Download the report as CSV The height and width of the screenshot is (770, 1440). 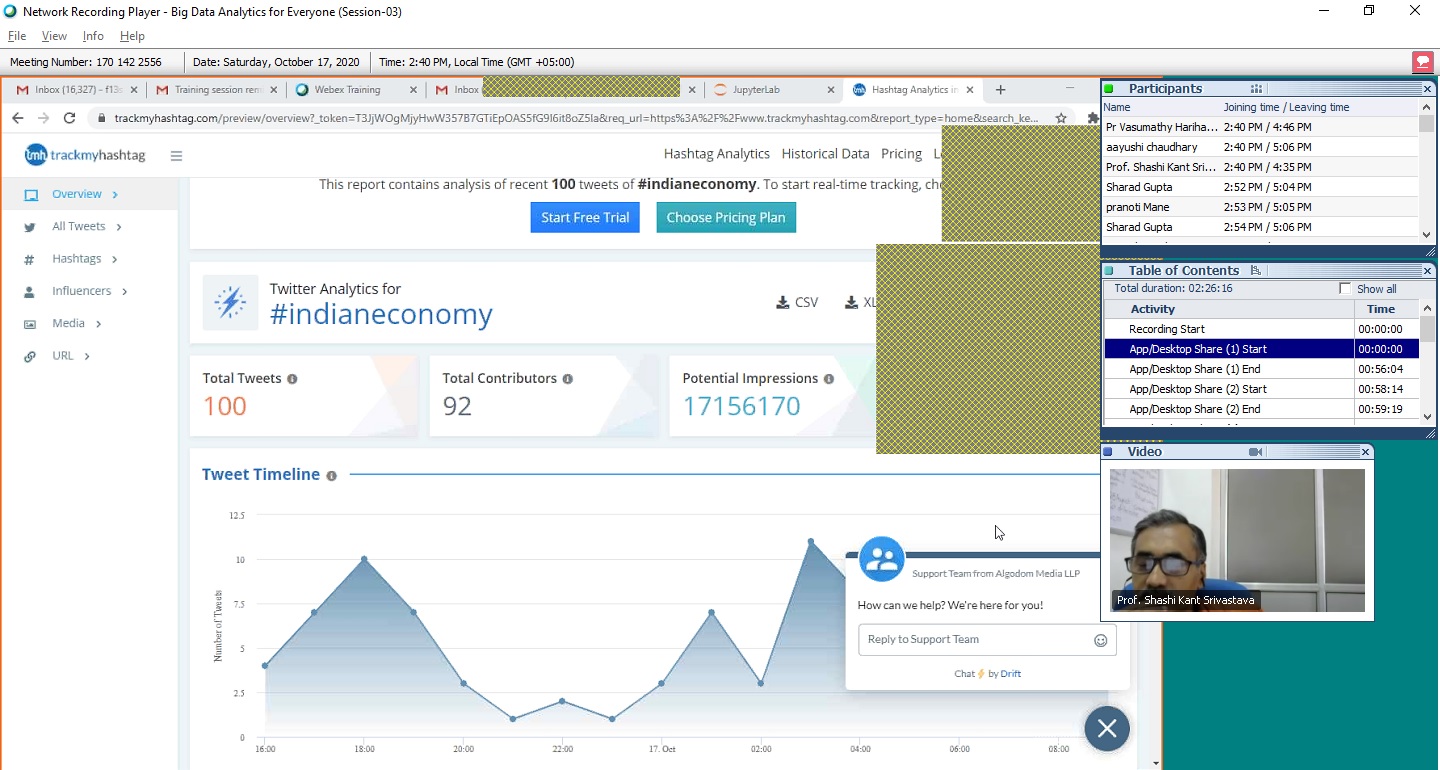point(797,302)
